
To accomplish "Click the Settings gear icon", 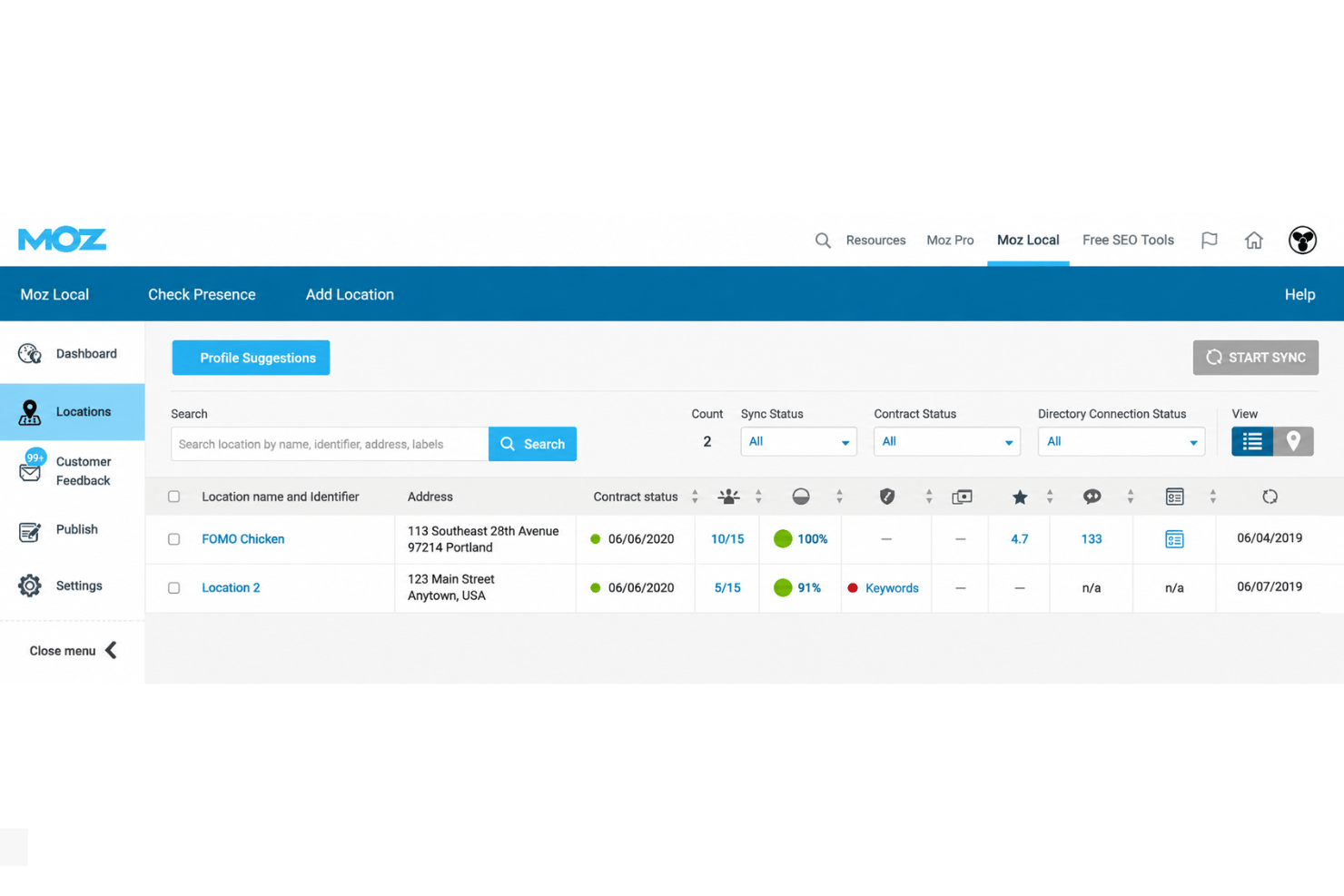I will (x=30, y=586).
